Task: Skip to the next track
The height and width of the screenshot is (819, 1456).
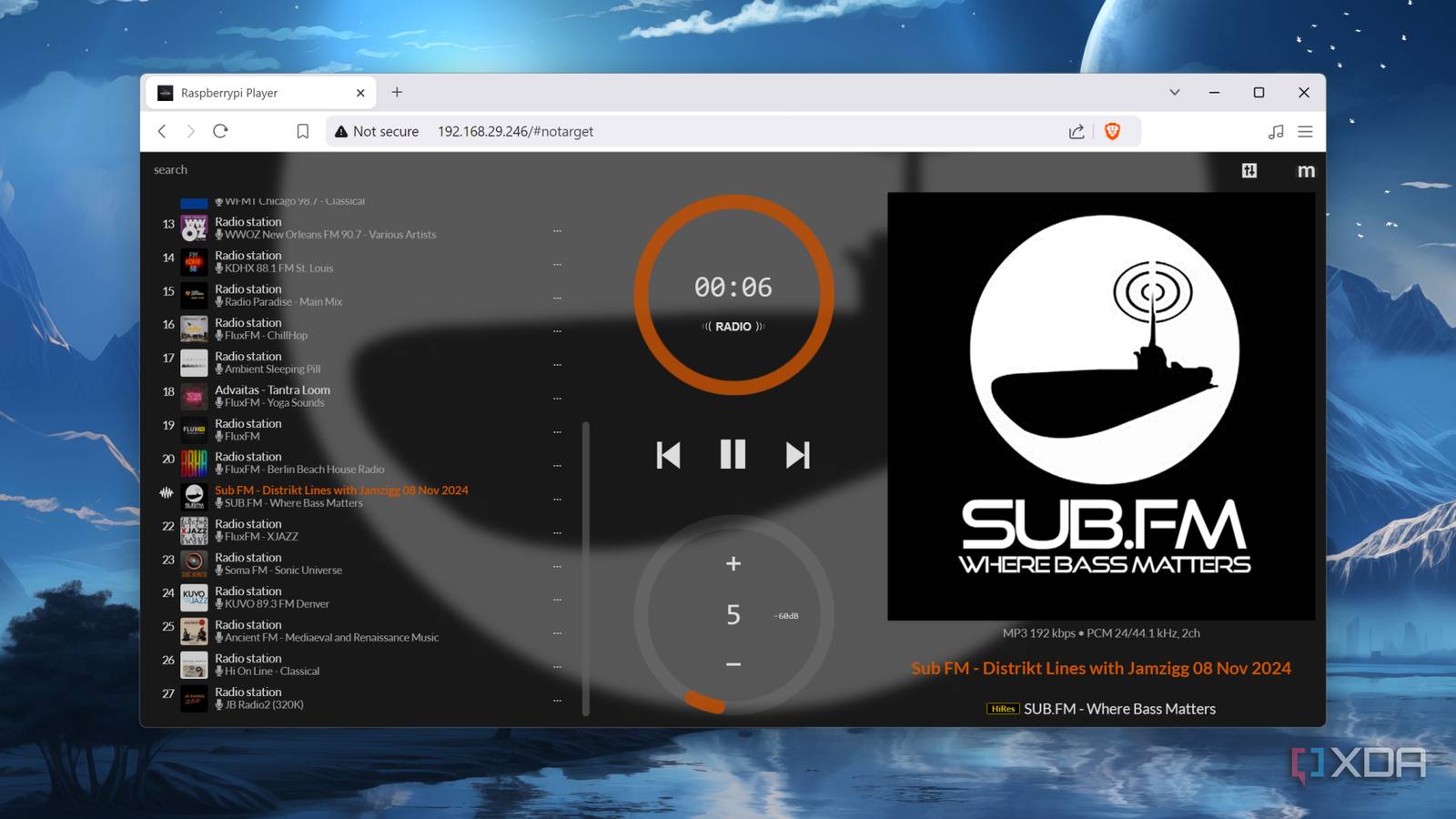Action: [x=797, y=456]
